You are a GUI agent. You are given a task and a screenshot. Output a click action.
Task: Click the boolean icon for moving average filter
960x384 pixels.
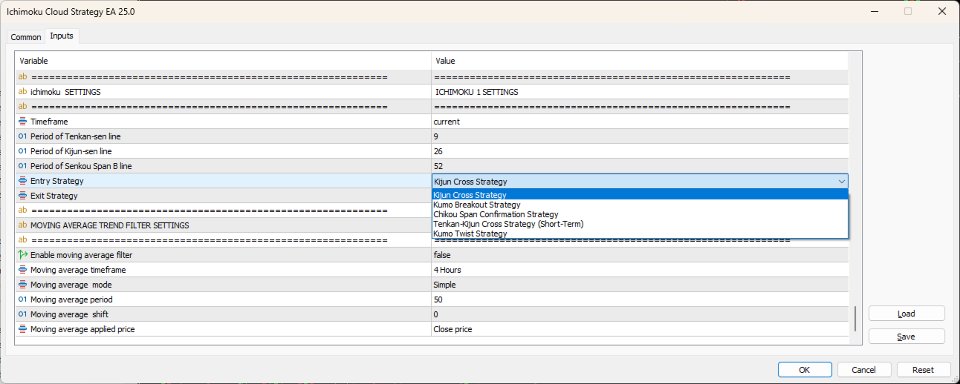pos(23,255)
